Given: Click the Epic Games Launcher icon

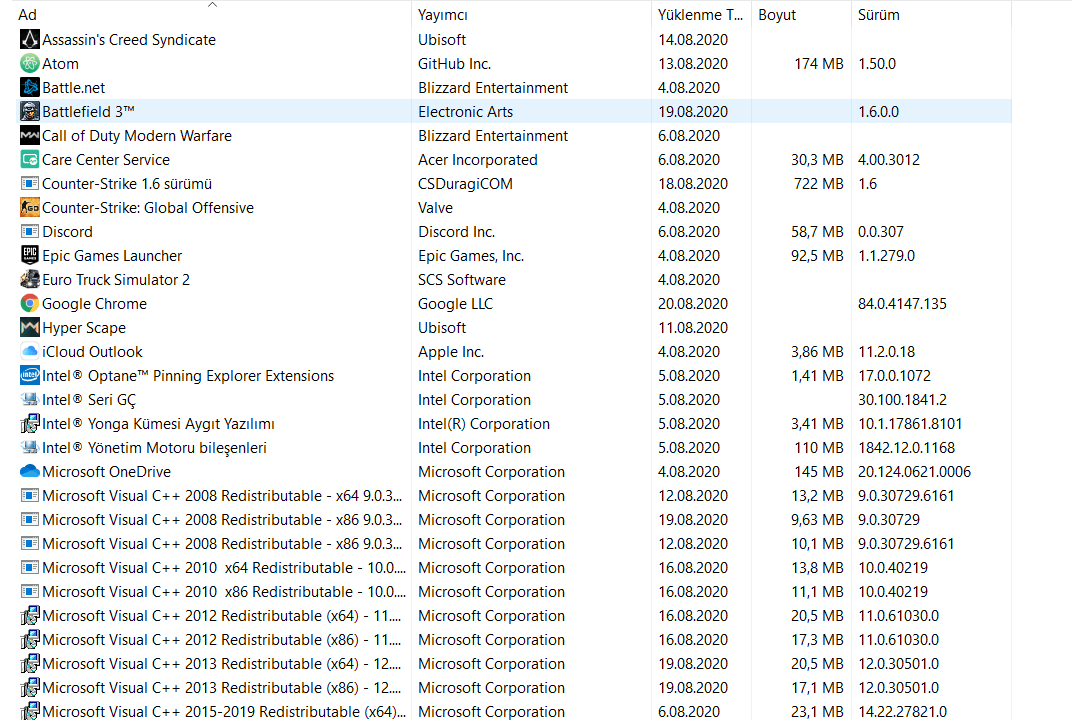Looking at the screenshot, I should coord(29,256).
